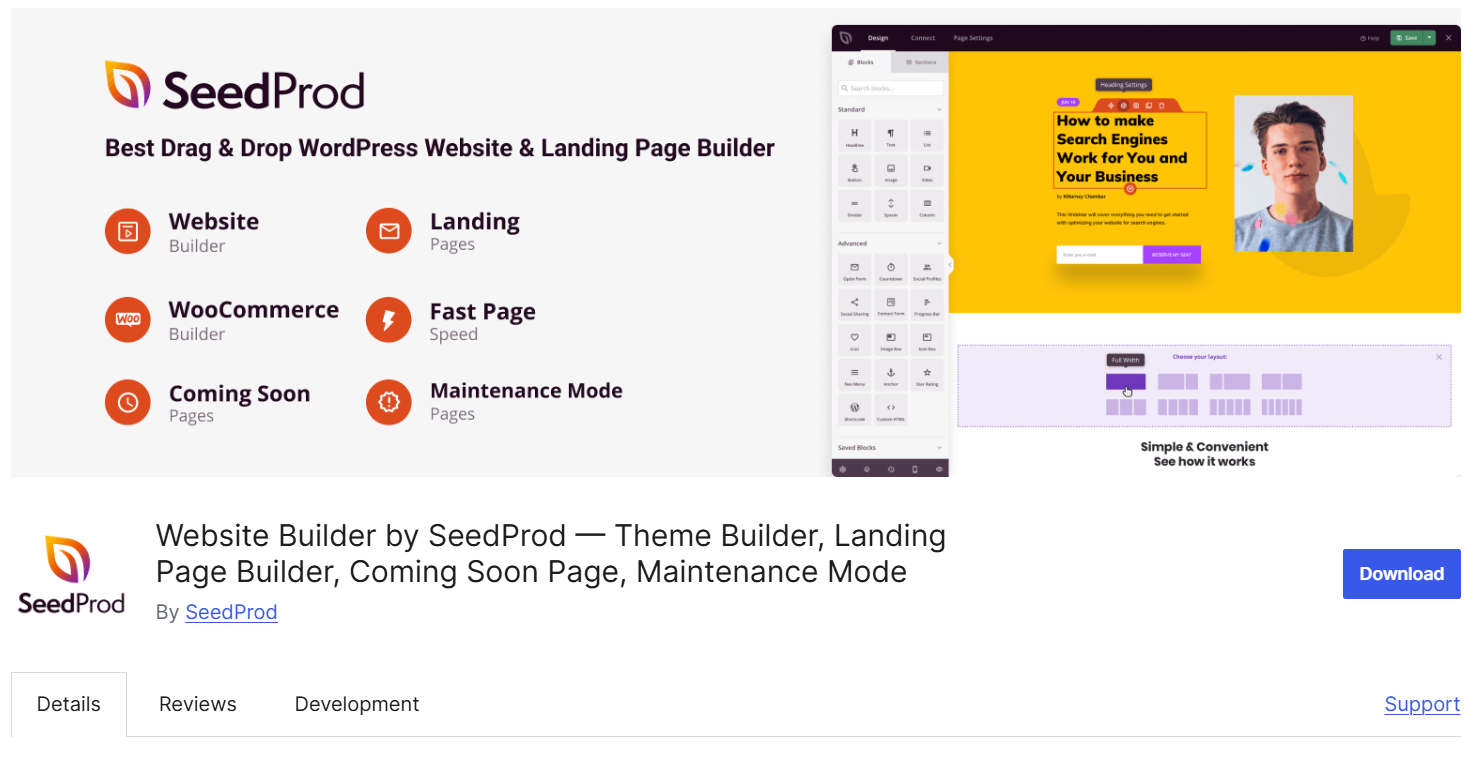Select the Anchor block
The image size is (1473, 764).
891,374
